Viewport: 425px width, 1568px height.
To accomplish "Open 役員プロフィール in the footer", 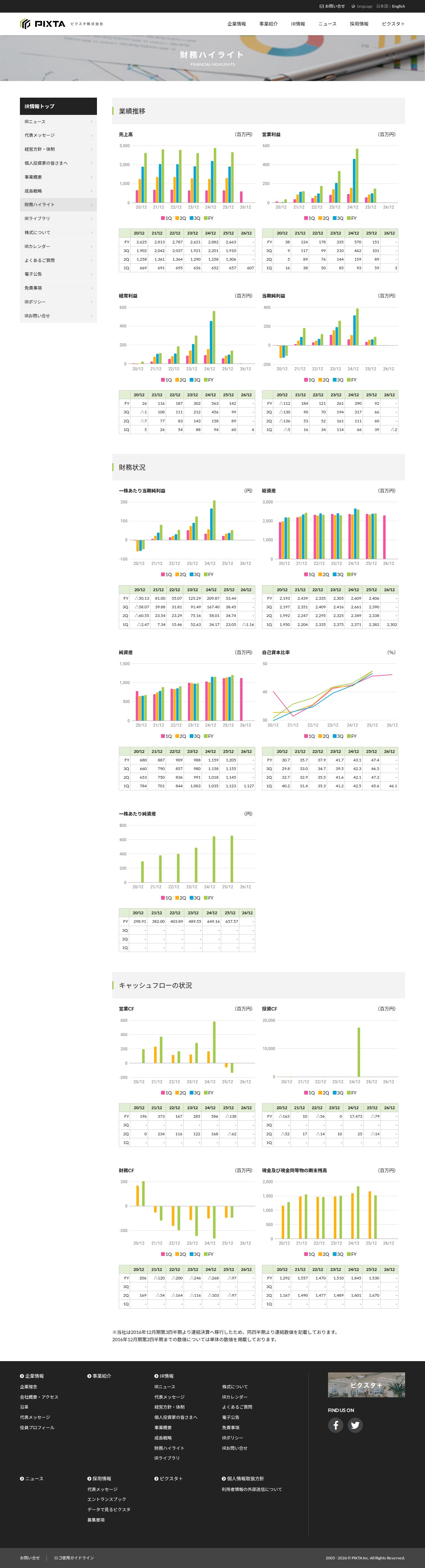I will click(37, 1428).
